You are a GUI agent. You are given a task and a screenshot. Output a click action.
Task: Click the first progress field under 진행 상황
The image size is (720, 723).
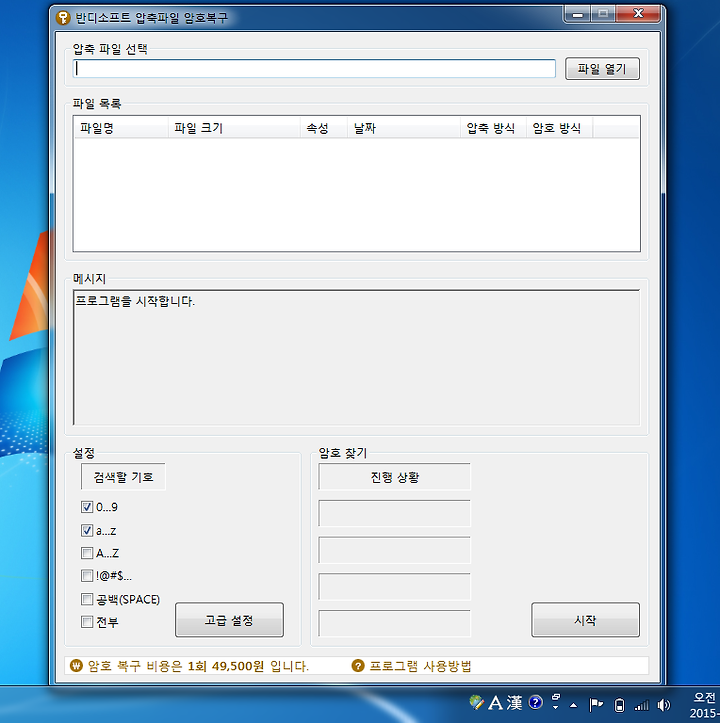click(x=394, y=513)
